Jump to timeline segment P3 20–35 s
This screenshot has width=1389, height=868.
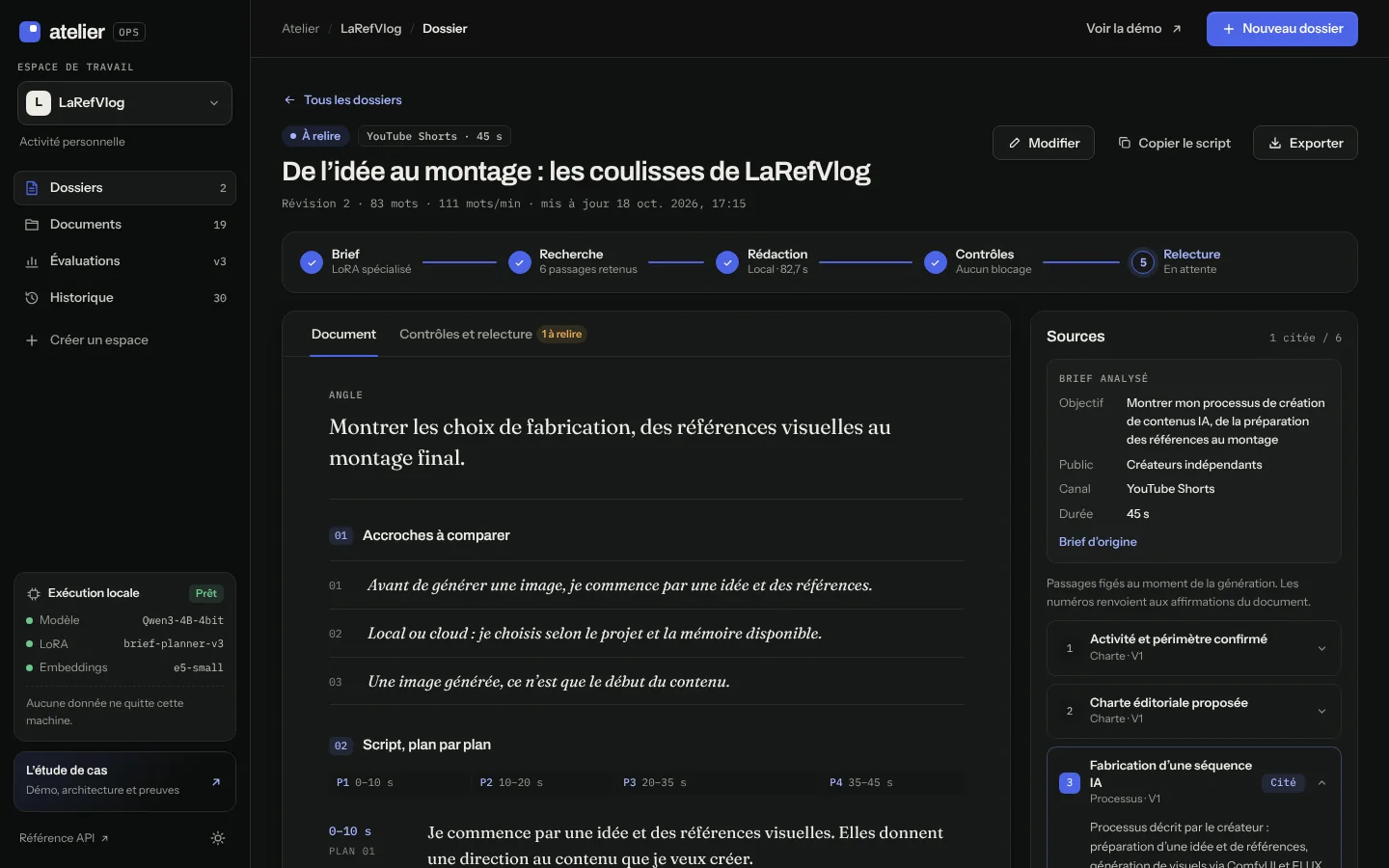pyautogui.click(x=719, y=783)
